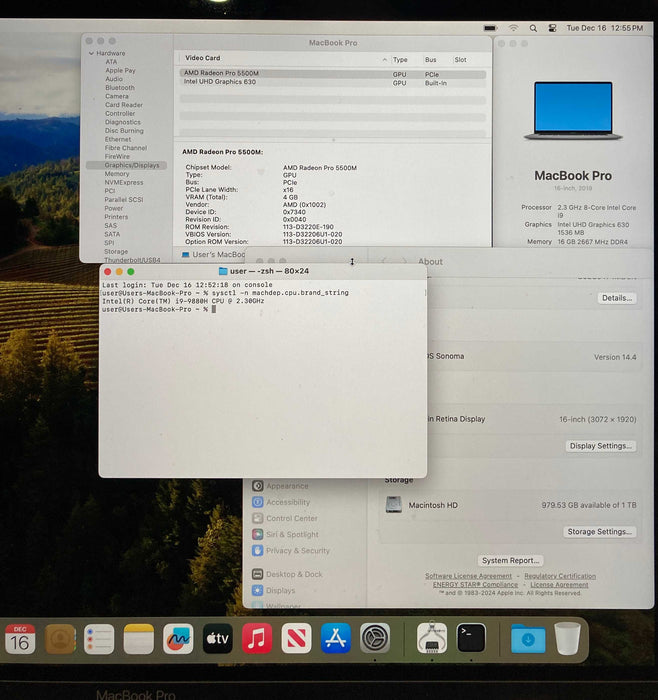Click the Displays sidebar icon
The height and width of the screenshot is (700, 658).
[x=258, y=590]
